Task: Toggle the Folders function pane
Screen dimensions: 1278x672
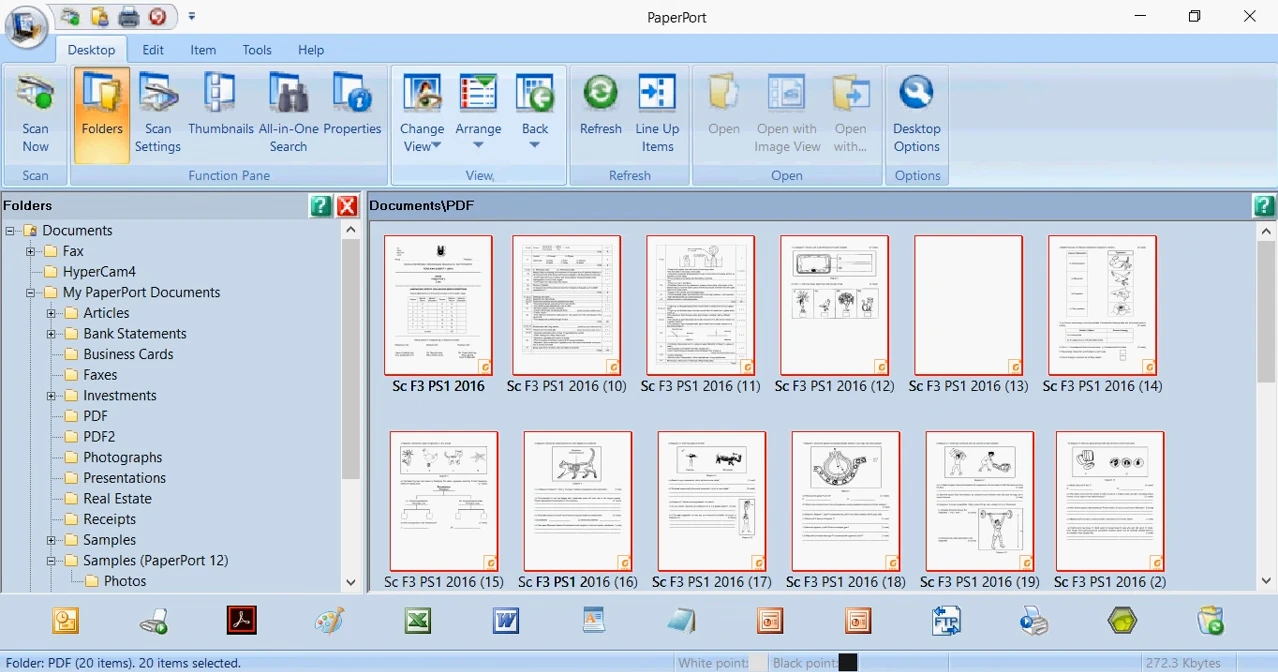Action: pyautogui.click(x=102, y=113)
